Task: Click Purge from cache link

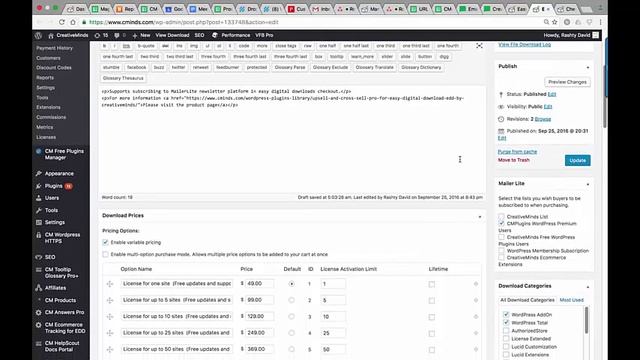Action: pos(517,152)
